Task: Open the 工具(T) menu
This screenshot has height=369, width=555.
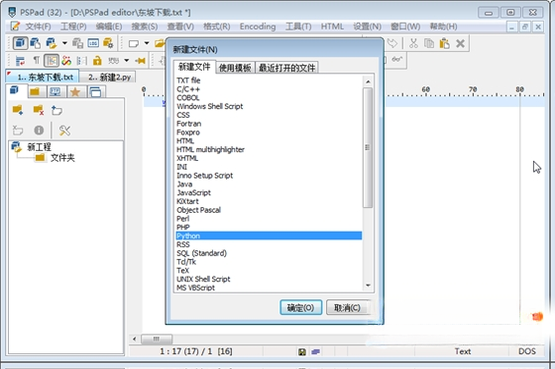Action: click(x=298, y=27)
